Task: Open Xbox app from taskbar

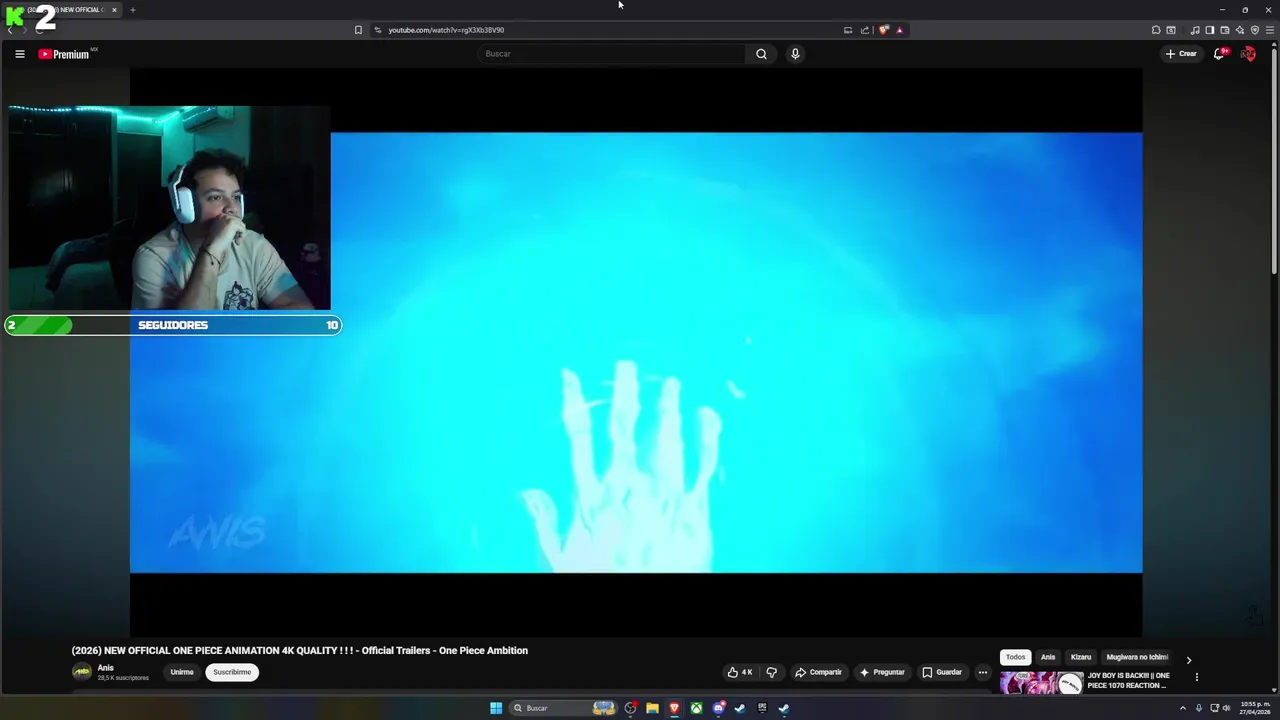Action: click(x=696, y=708)
